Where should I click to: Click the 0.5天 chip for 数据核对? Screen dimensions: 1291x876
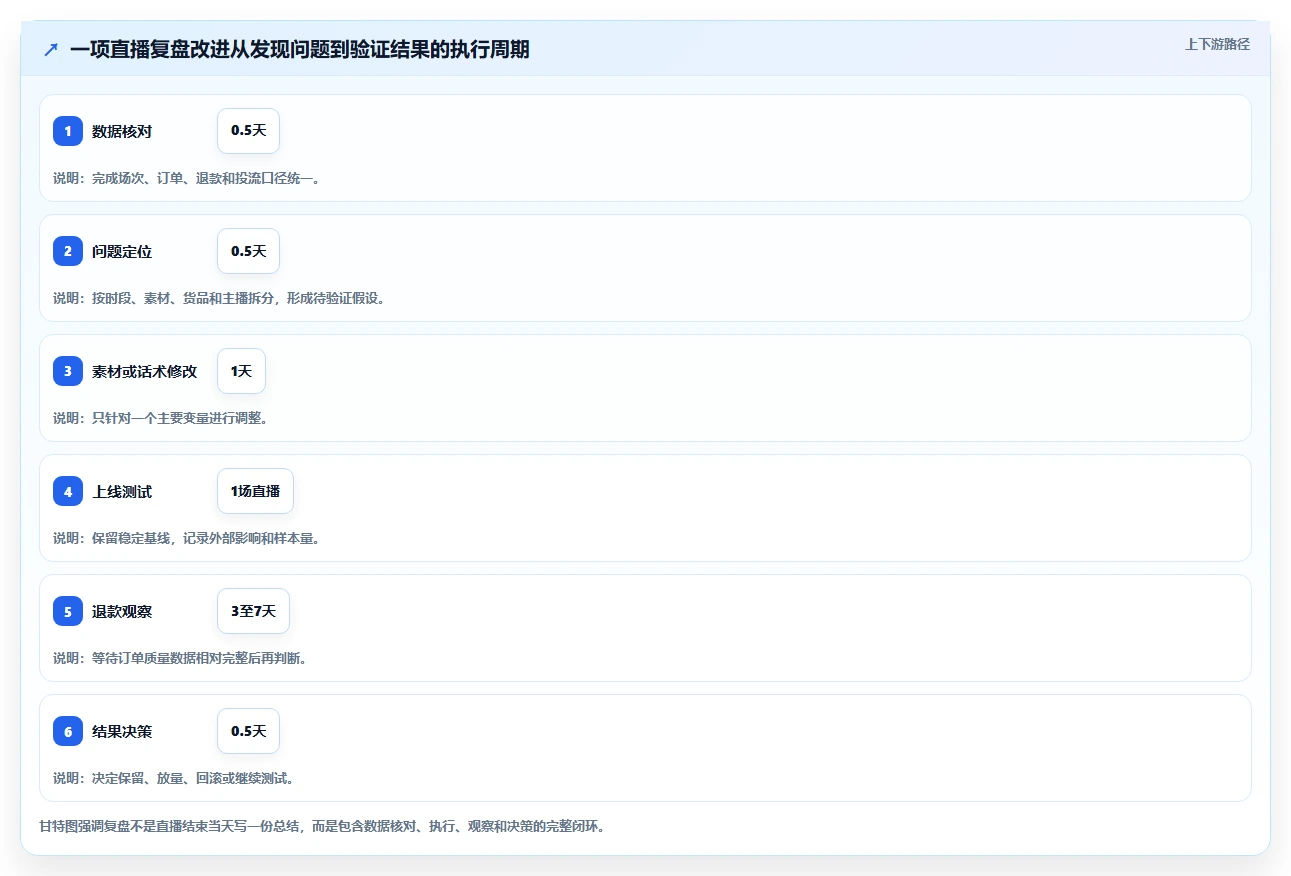pyautogui.click(x=248, y=131)
